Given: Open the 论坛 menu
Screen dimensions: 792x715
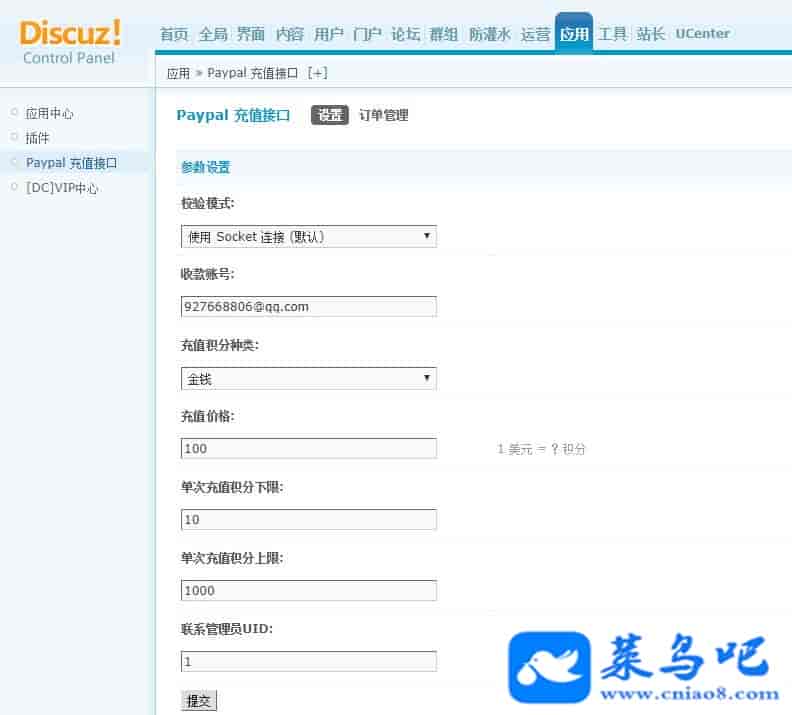Looking at the screenshot, I should pyautogui.click(x=405, y=34).
